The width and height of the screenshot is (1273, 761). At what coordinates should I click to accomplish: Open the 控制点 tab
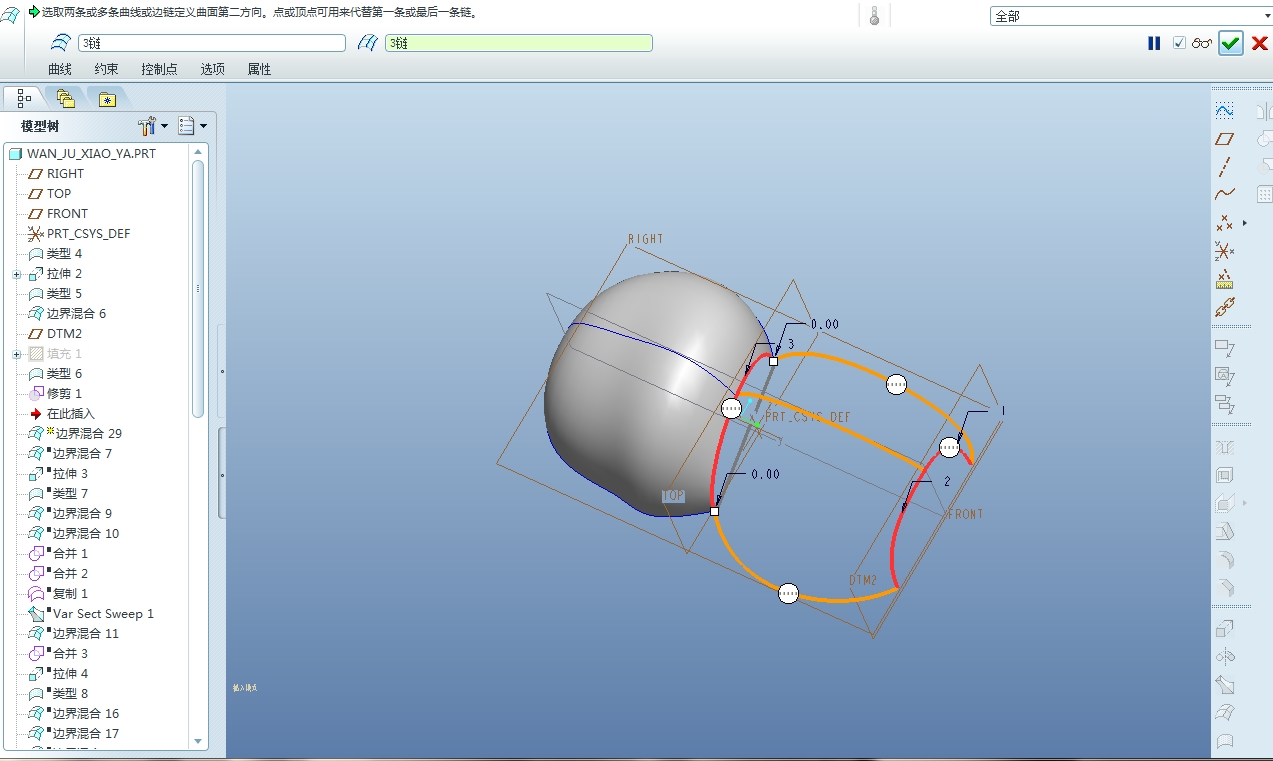159,69
